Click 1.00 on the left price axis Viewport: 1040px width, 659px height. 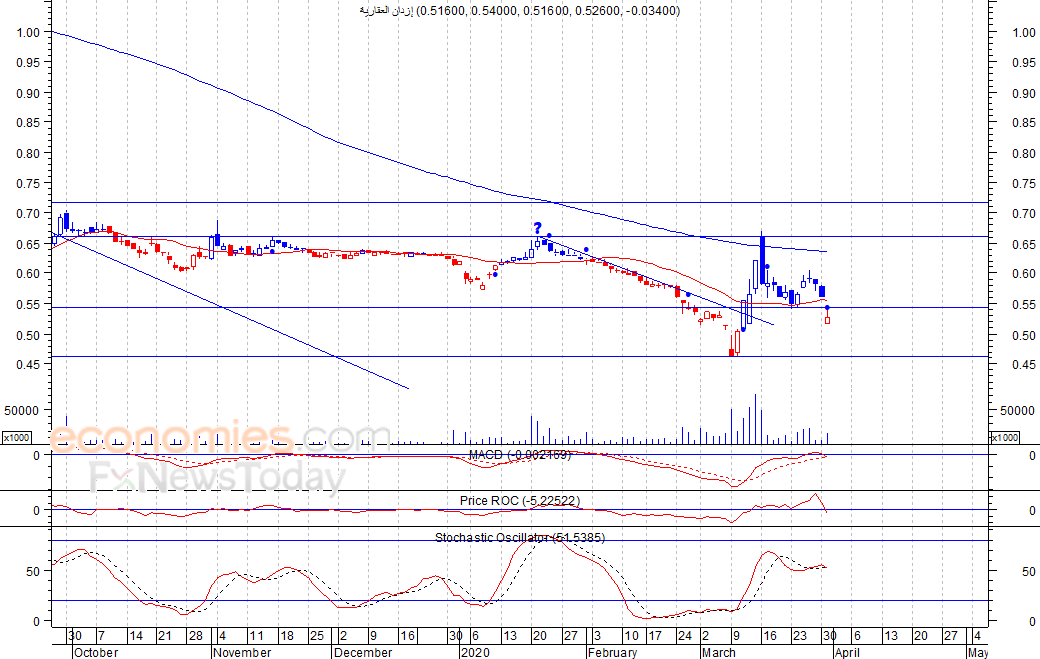[x=29, y=32]
